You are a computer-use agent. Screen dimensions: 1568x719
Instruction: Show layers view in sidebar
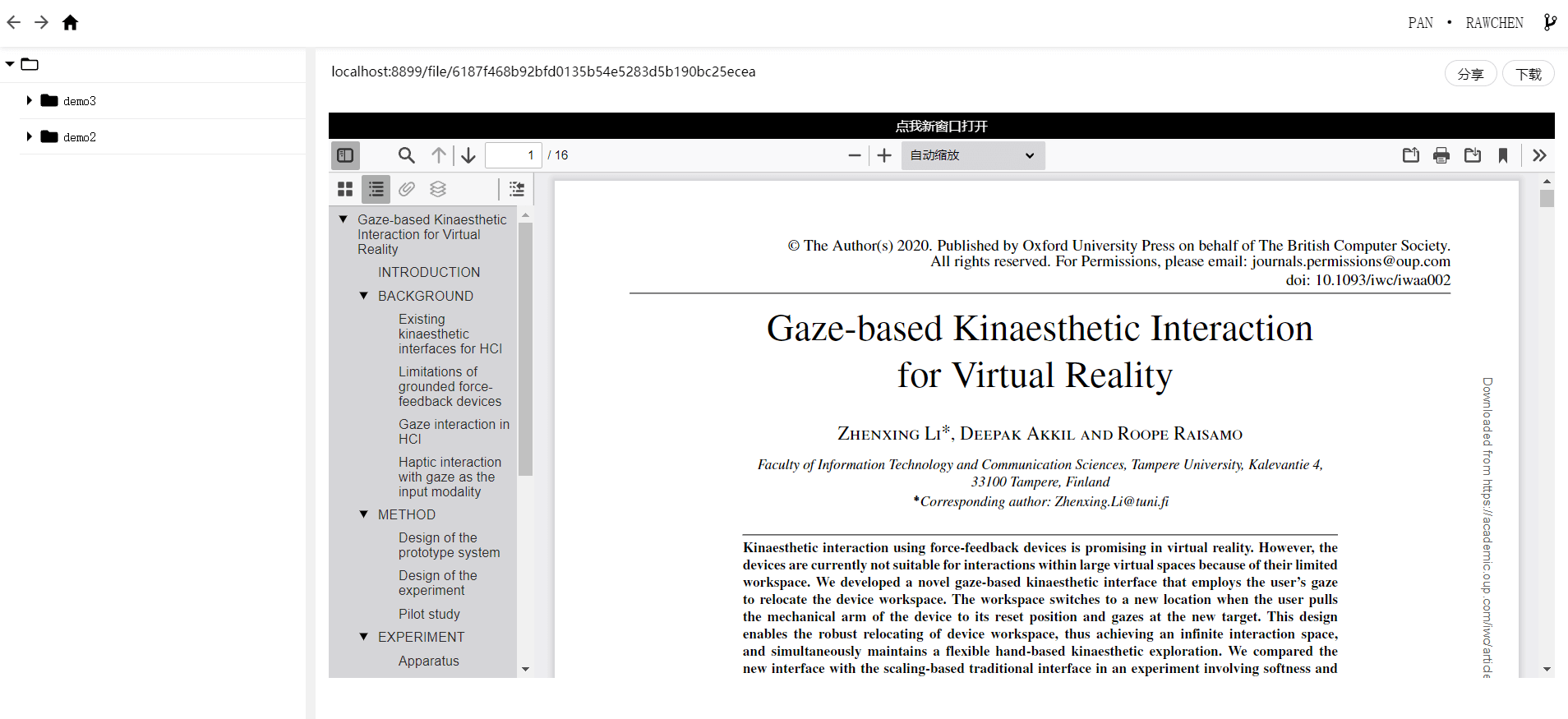[438, 189]
